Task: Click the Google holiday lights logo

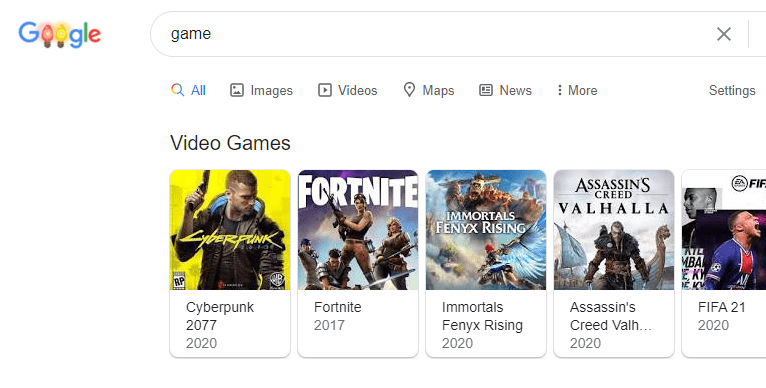Action: [60, 34]
